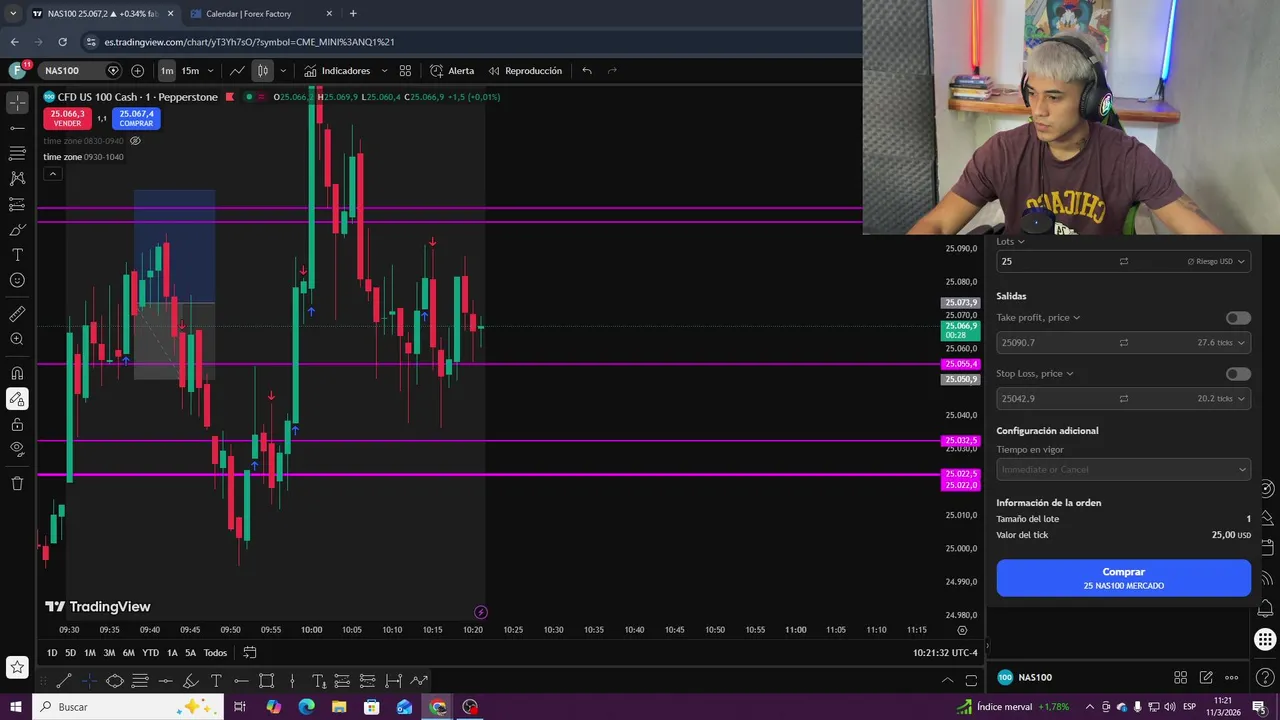Open the three-dots more menu beside NAS100
This screenshot has height=720, width=1280.
point(1231,678)
